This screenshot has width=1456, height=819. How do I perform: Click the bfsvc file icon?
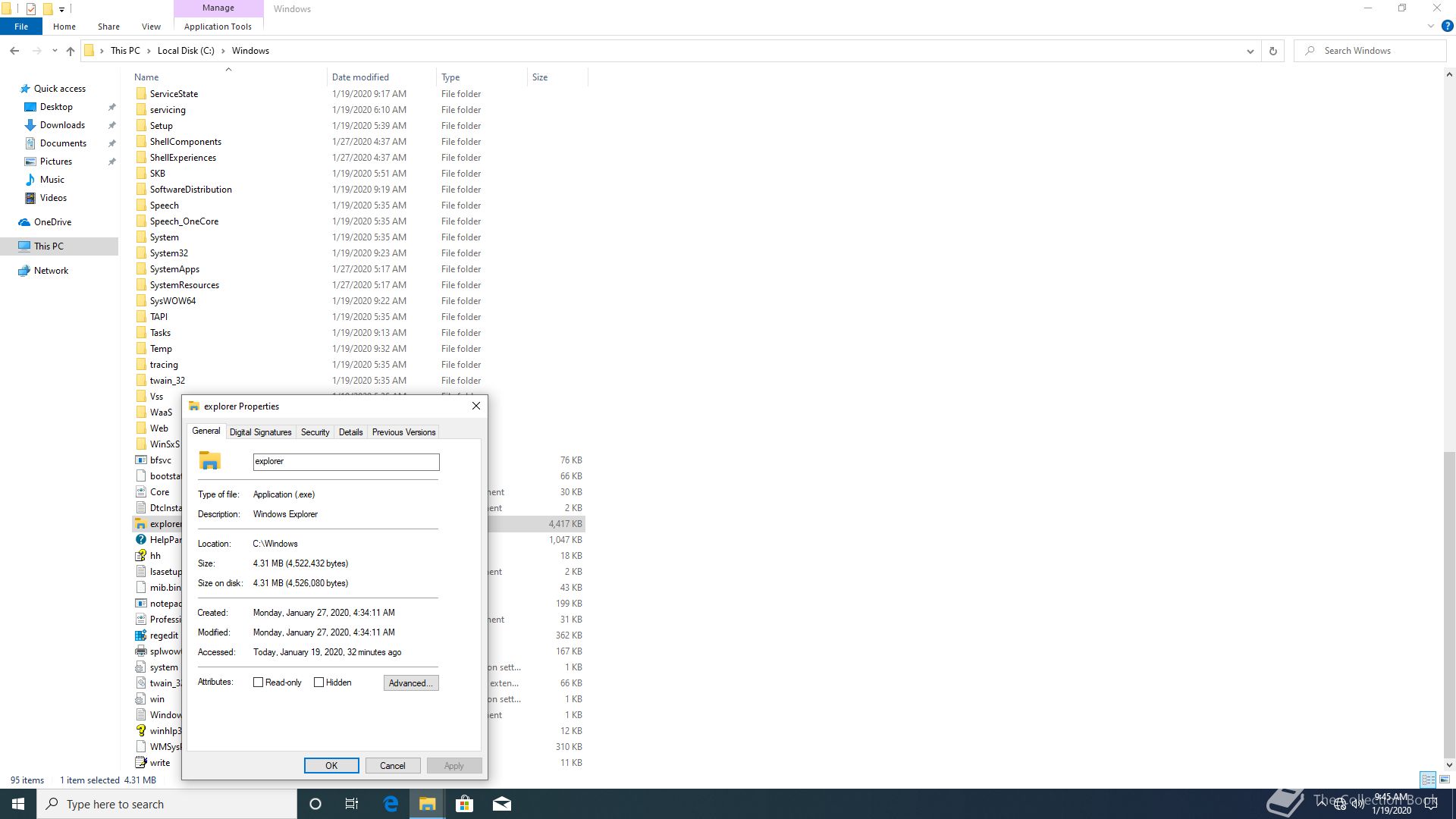(x=140, y=460)
